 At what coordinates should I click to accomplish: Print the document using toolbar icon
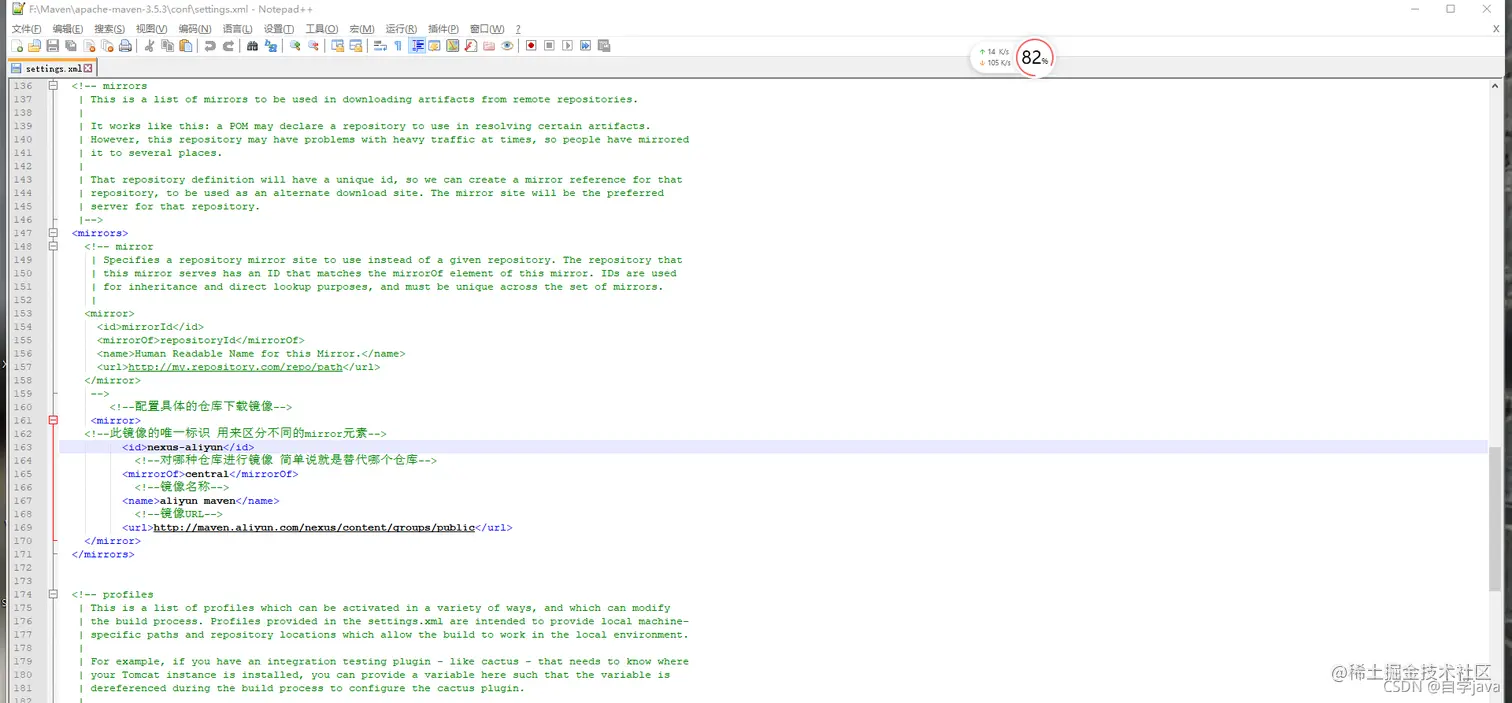pyautogui.click(x=125, y=45)
